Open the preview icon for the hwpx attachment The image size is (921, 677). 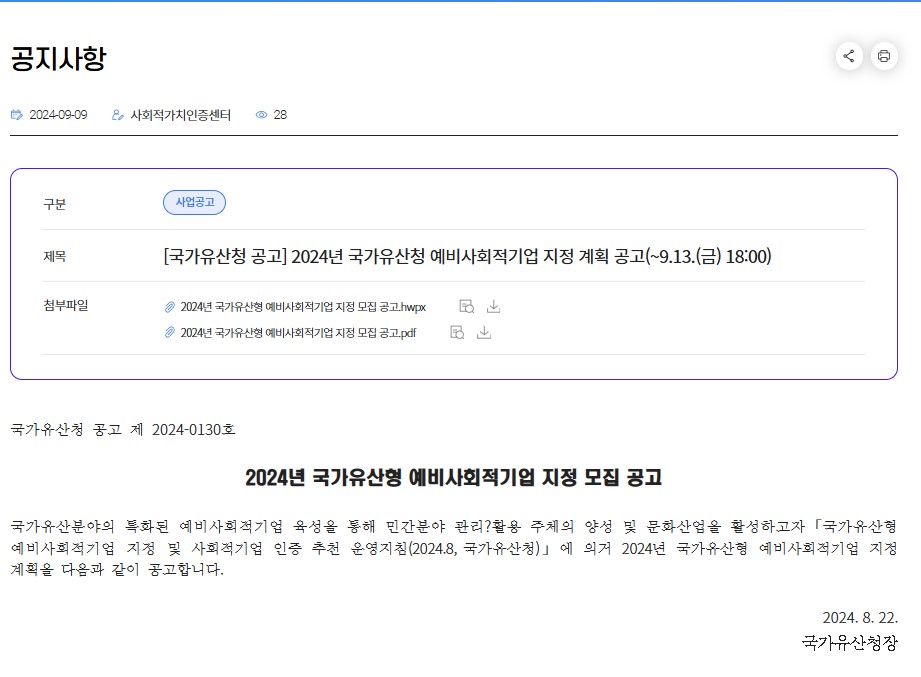(466, 305)
